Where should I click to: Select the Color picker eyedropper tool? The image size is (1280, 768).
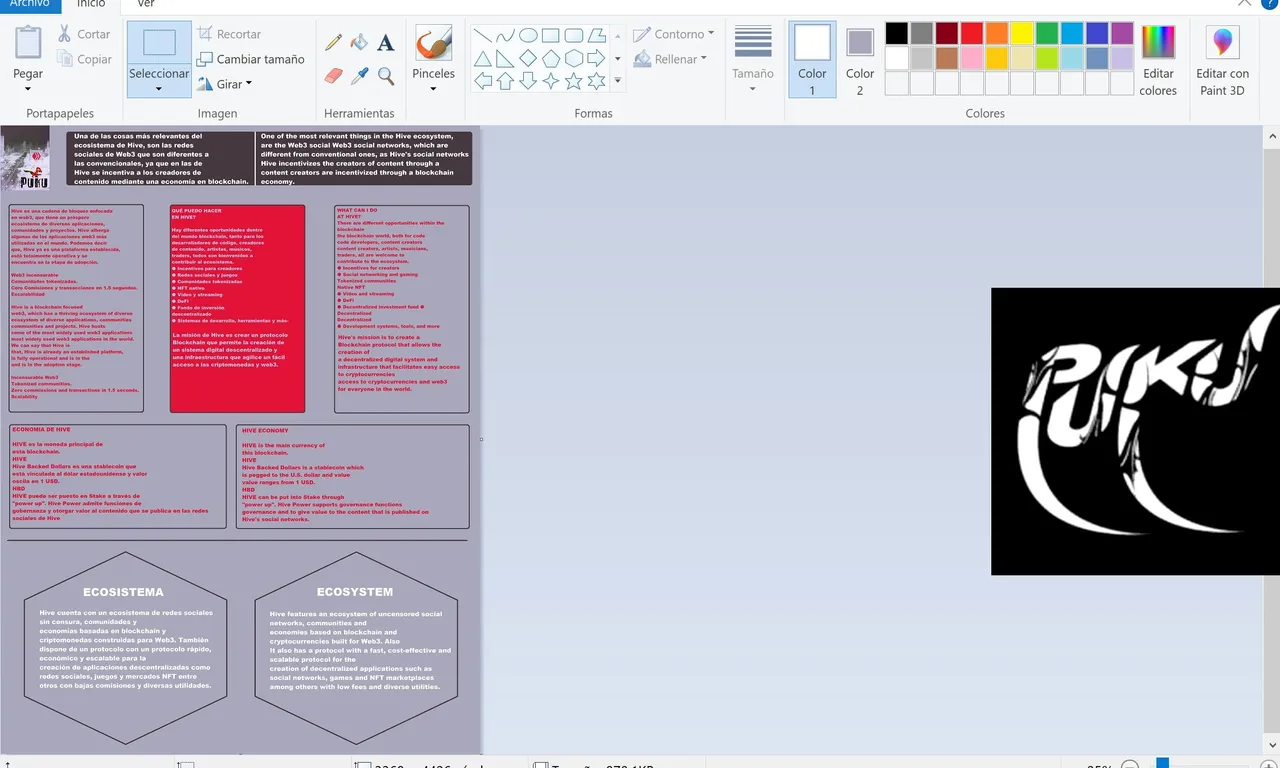click(360, 75)
